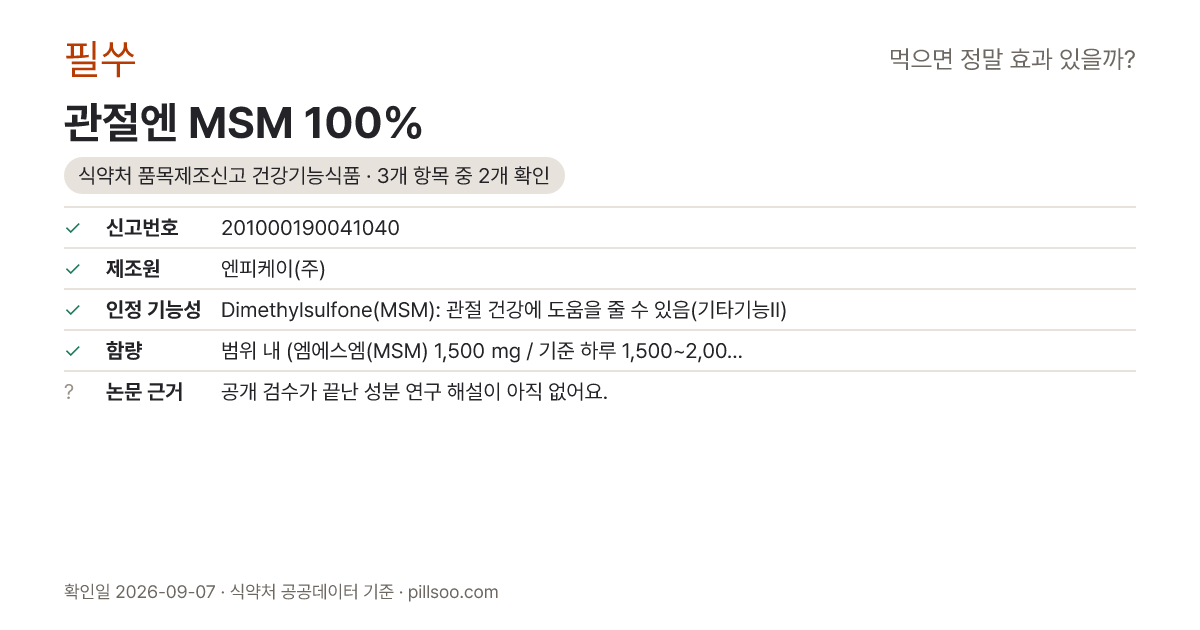The image size is (1200, 630).
Task: Click the 필쑤 brand logo
Action: click(x=100, y=60)
